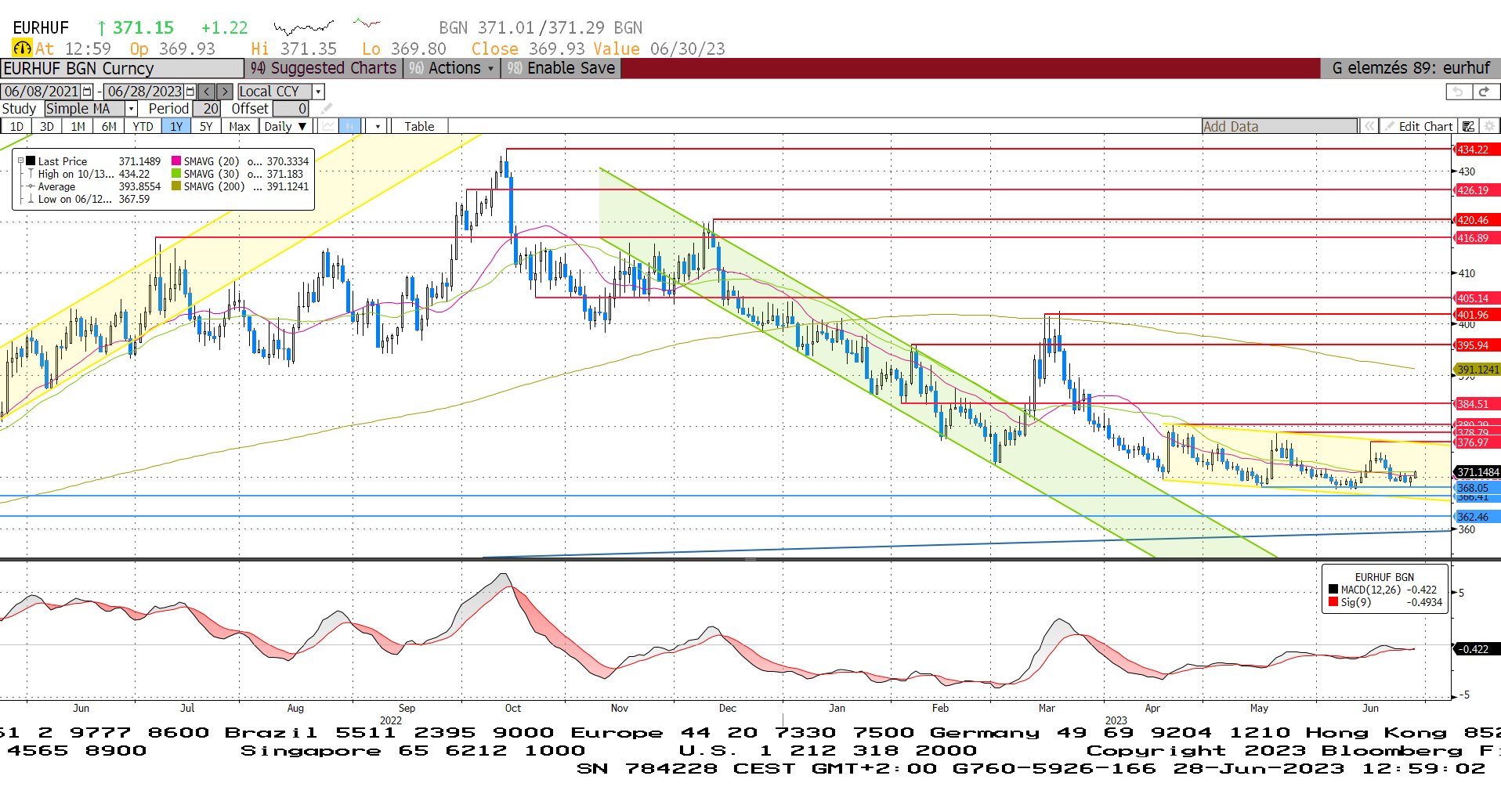Select the YTD range tab
The width and height of the screenshot is (1501, 812).
[143, 126]
